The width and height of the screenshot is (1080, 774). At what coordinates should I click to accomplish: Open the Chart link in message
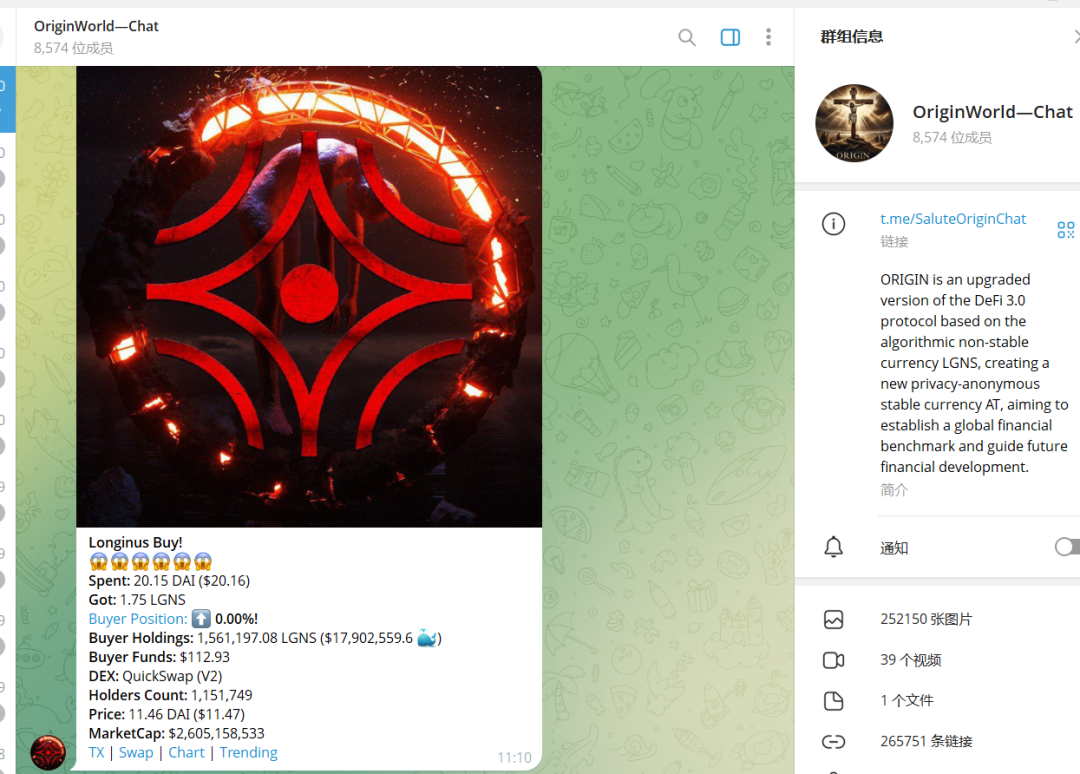186,753
